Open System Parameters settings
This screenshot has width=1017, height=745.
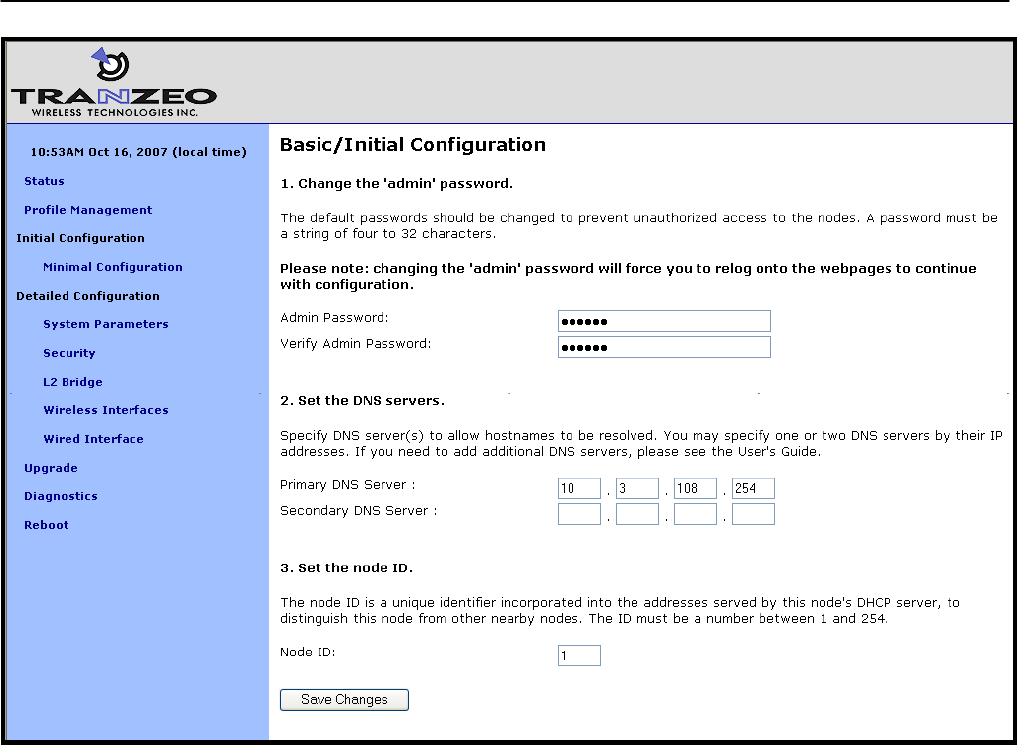click(x=106, y=324)
